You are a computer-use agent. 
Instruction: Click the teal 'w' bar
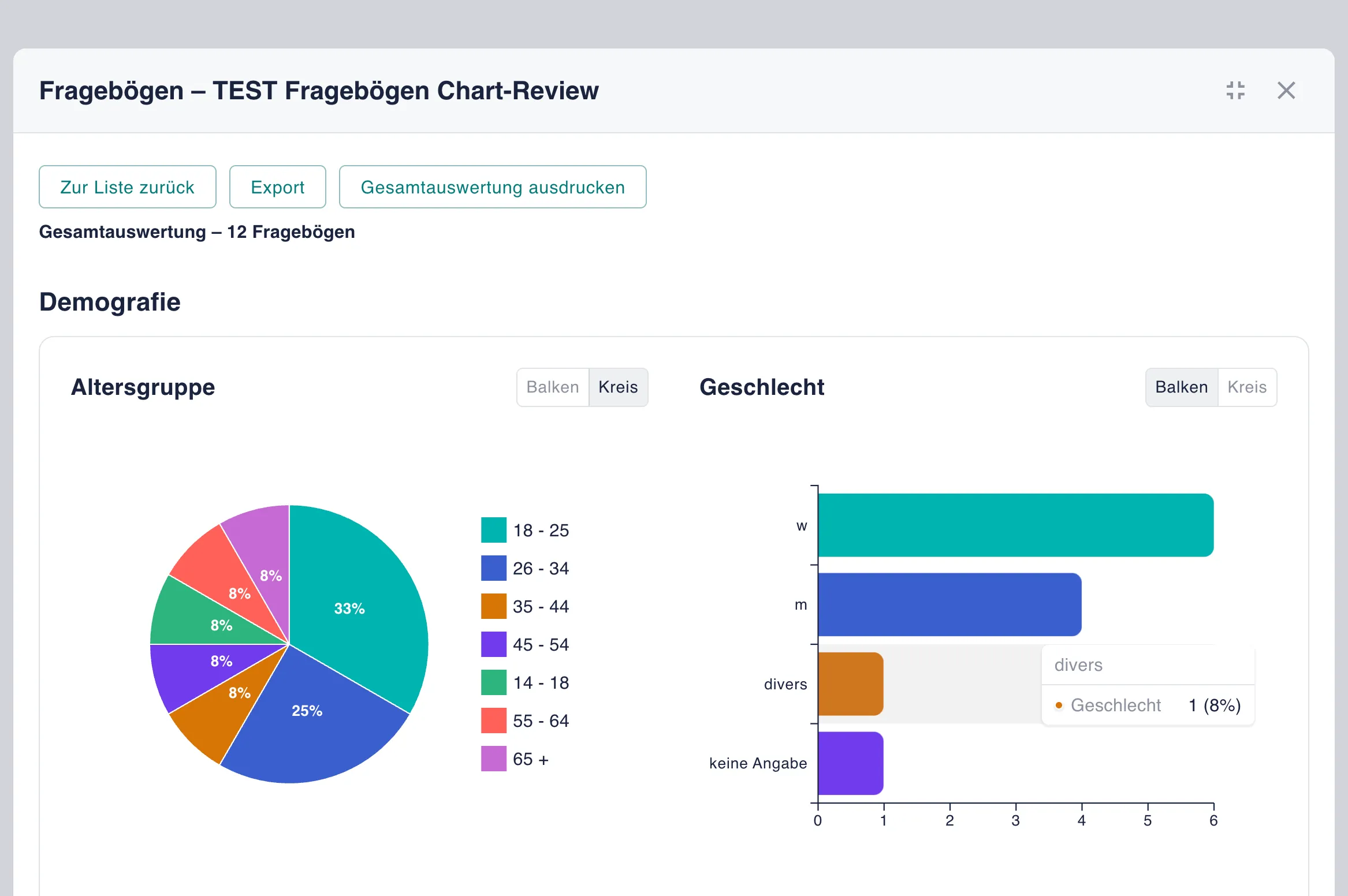[x=1016, y=525]
